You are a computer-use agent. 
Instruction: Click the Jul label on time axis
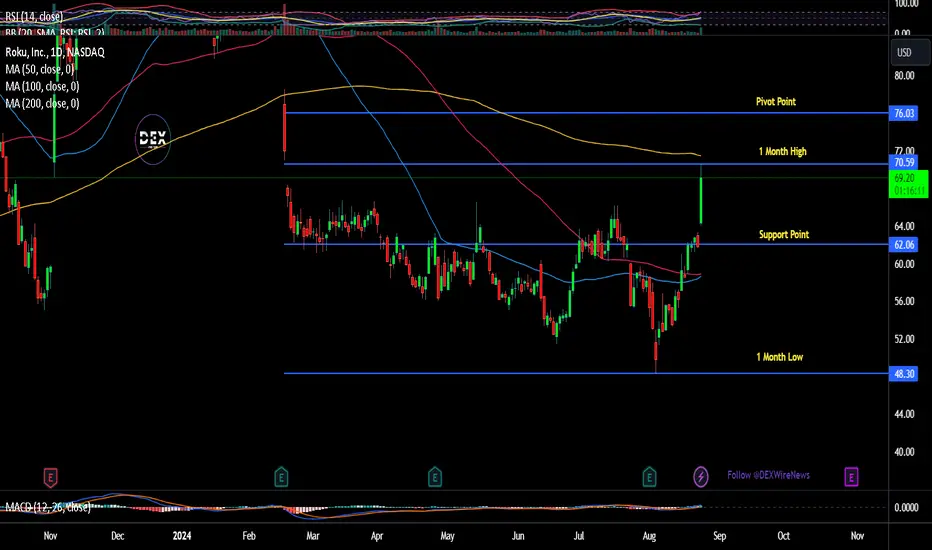[x=579, y=536]
